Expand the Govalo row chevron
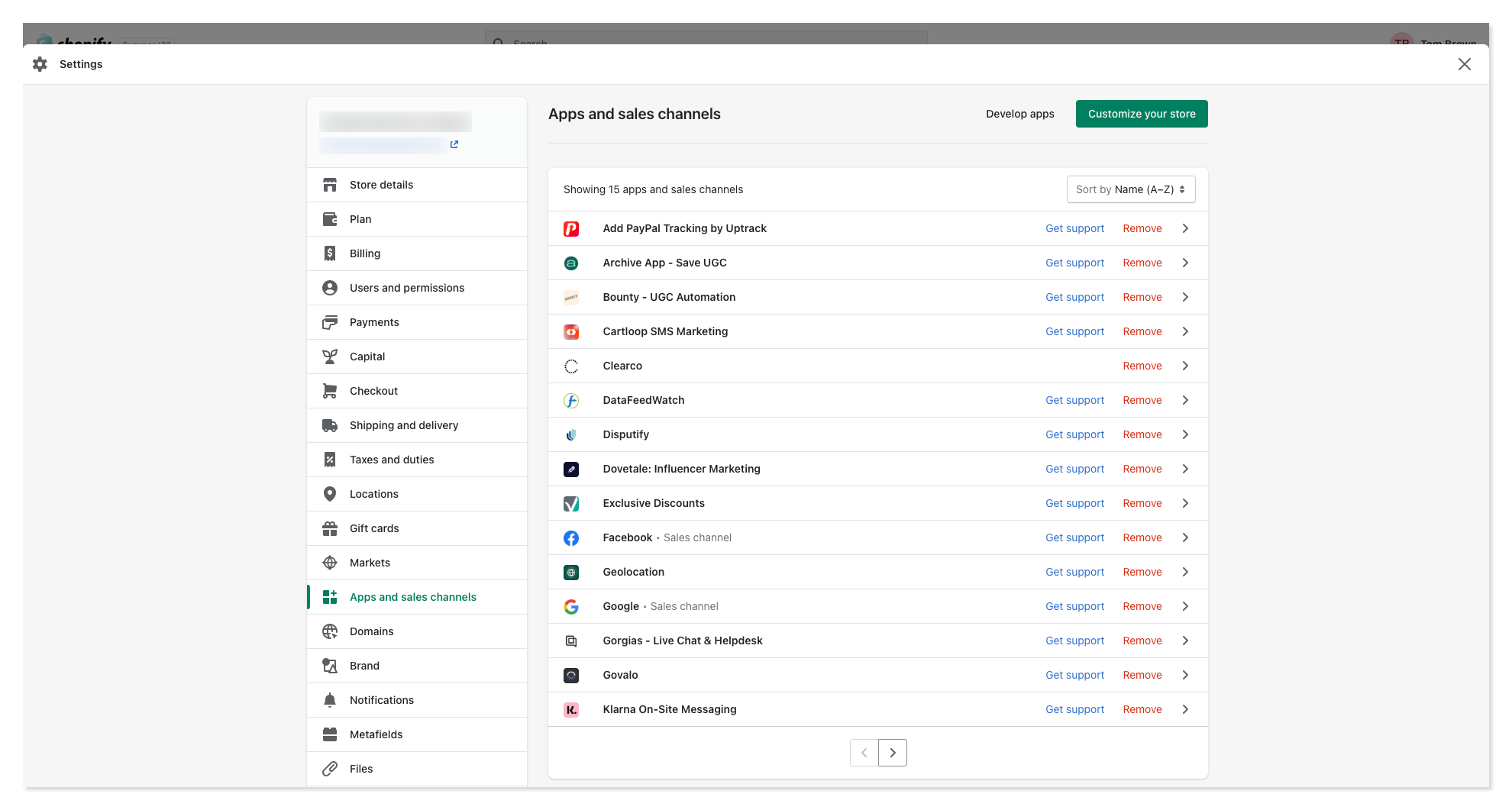Screen dimensions: 1512x810 (x=1185, y=675)
